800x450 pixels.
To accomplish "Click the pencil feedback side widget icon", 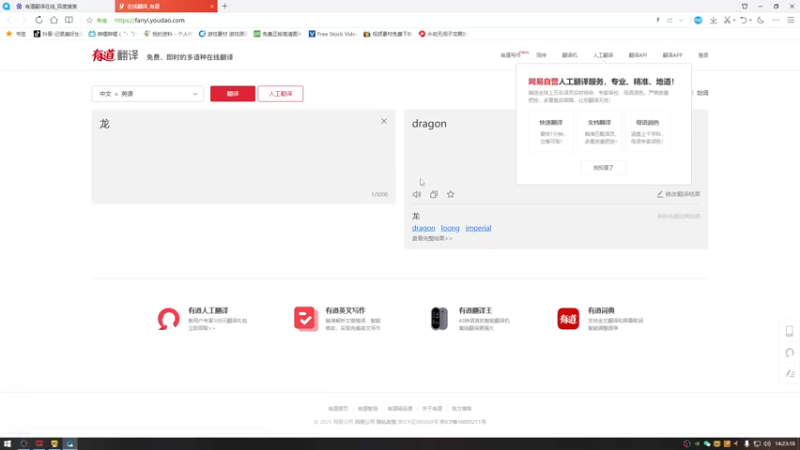I will [790, 373].
